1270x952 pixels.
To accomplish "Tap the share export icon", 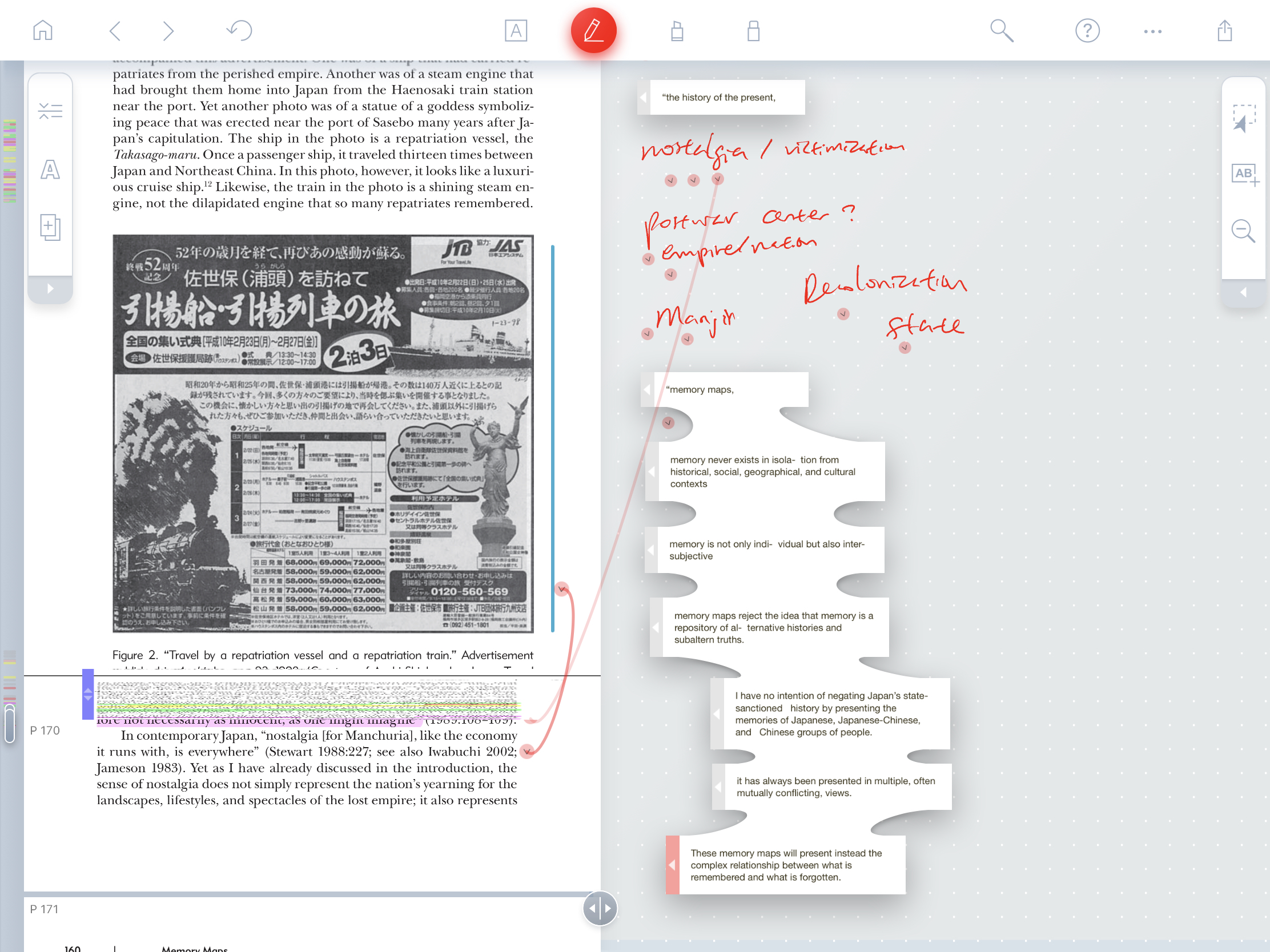I will point(1225,30).
